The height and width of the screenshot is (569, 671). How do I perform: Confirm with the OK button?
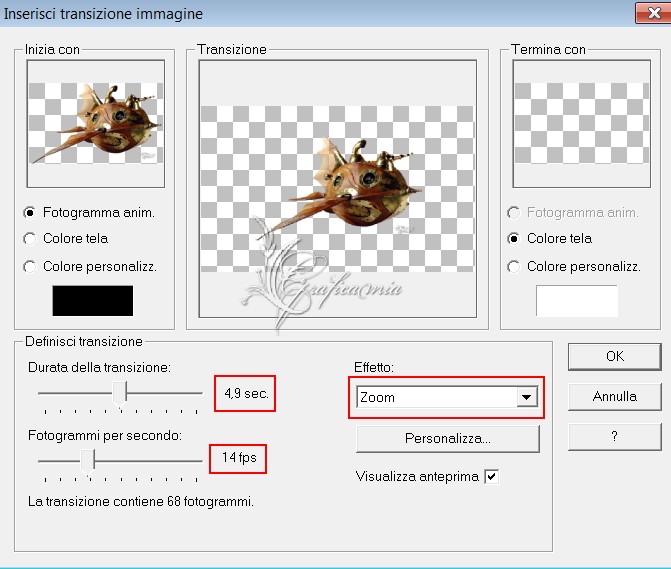(615, 356)
